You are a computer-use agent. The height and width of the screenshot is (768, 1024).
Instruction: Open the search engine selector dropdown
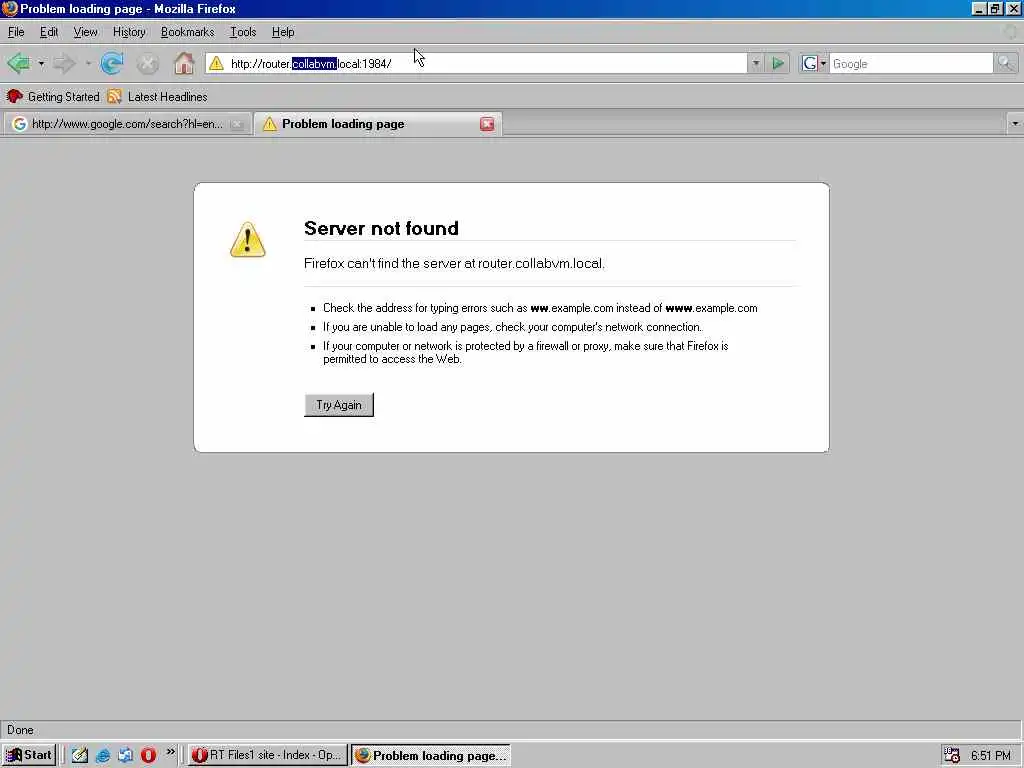coord(814,63)
